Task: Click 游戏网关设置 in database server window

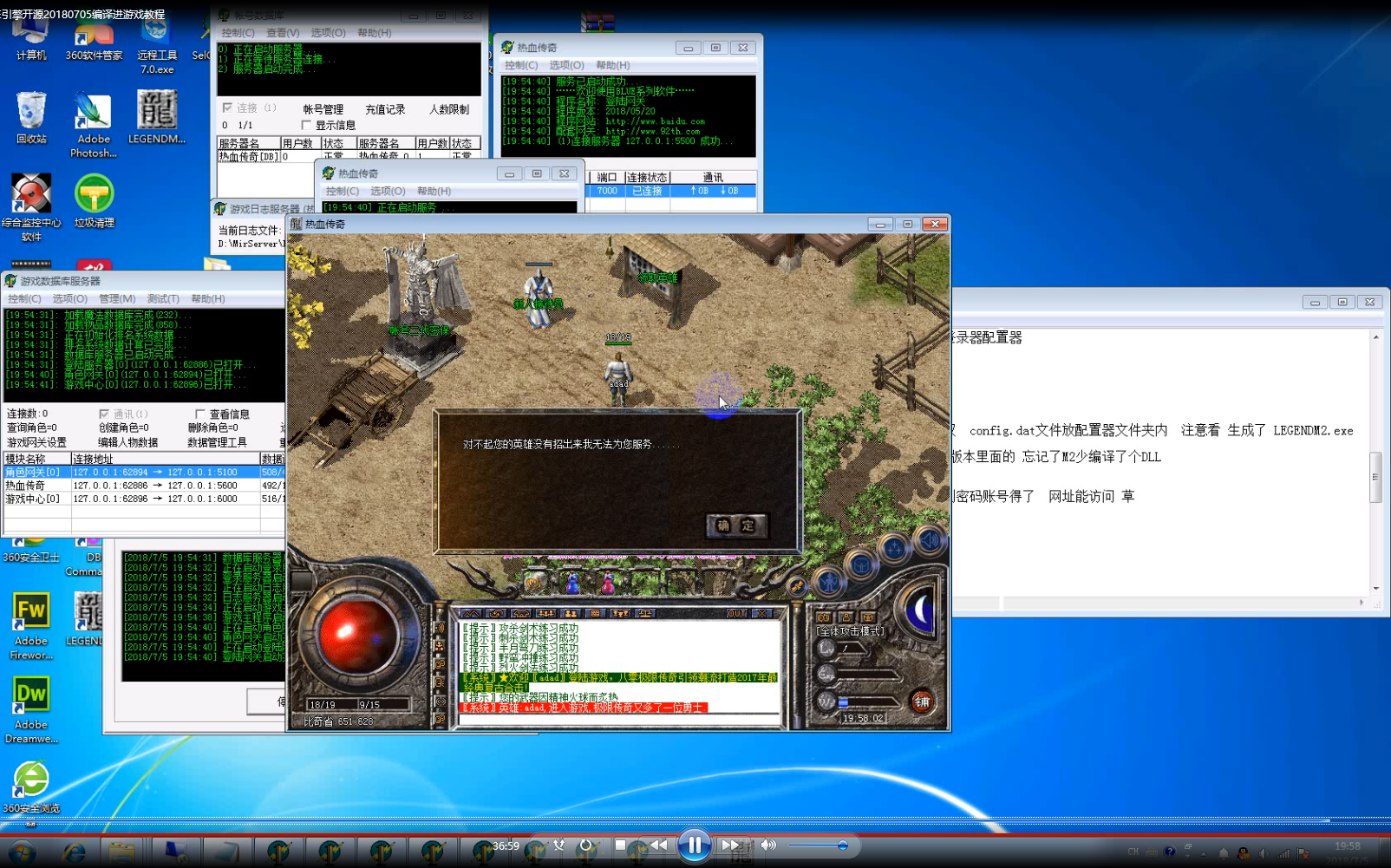Action: pyautogui.click(x=36, y=442)
